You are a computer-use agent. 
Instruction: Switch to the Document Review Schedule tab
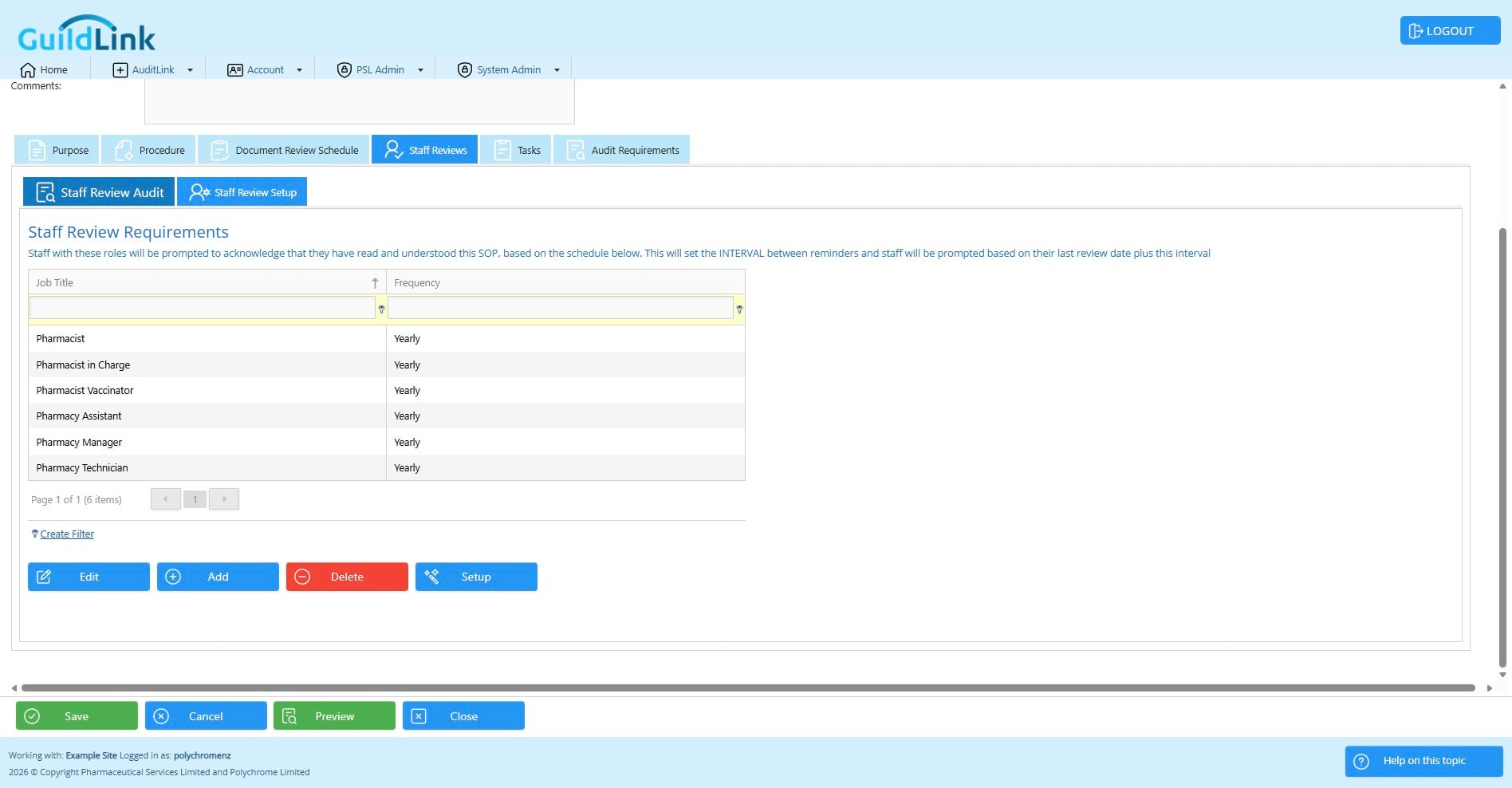pos(283,150)
